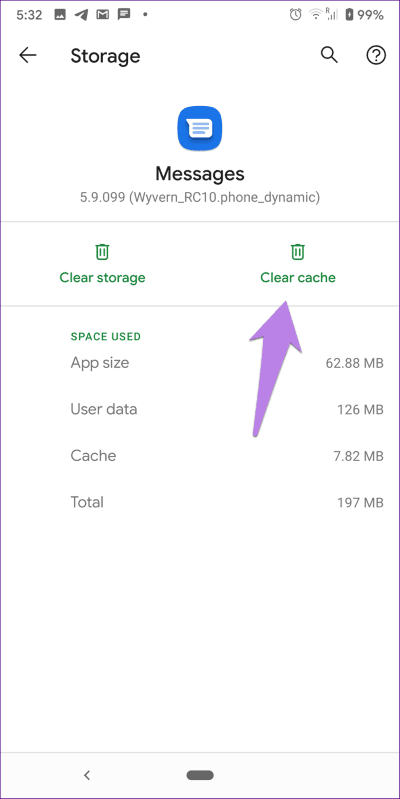Image resolution: width=400 pixels, height=799 pixels.
Task: Tap the home pill in navigation bar
Action: point(200,775)
